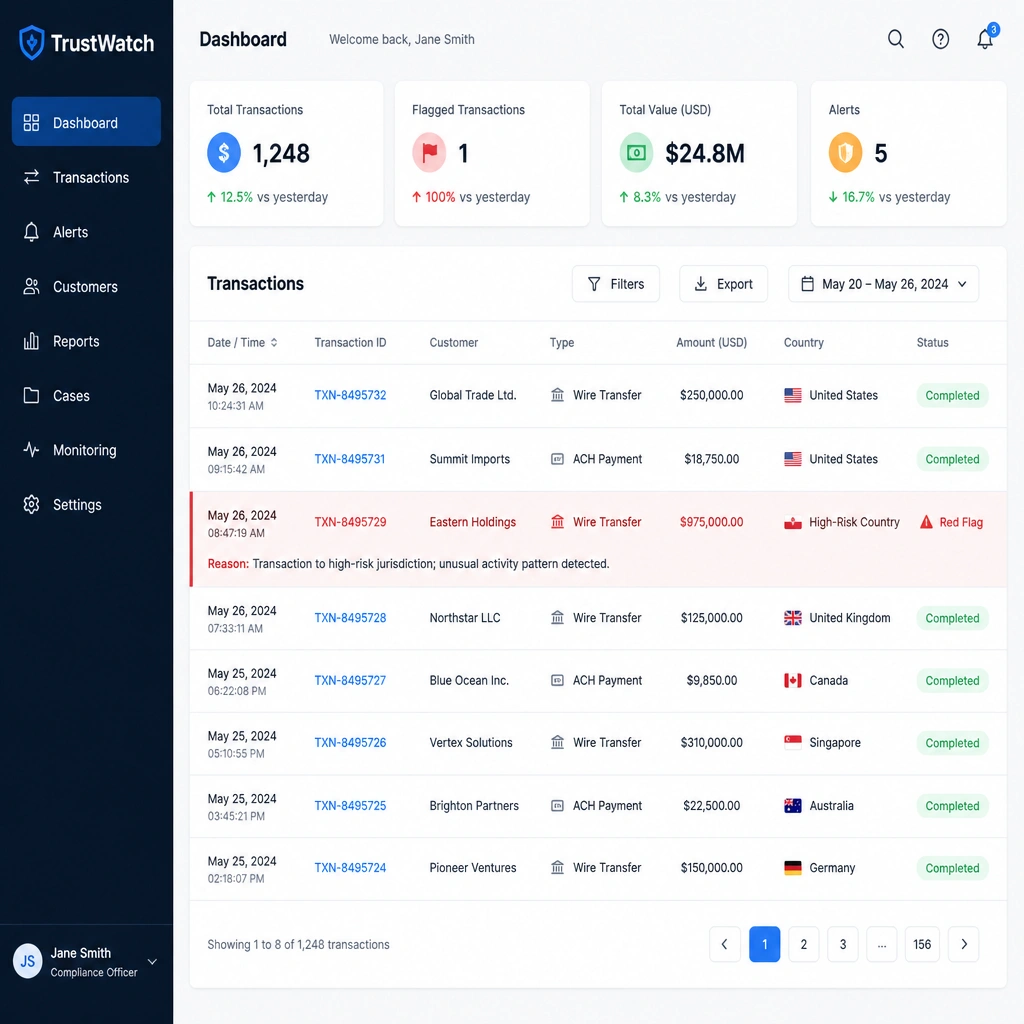Click the Pioneer Ventures customer name
The height and width of the screenshot is (1024, 1024).
pos(472,868)
